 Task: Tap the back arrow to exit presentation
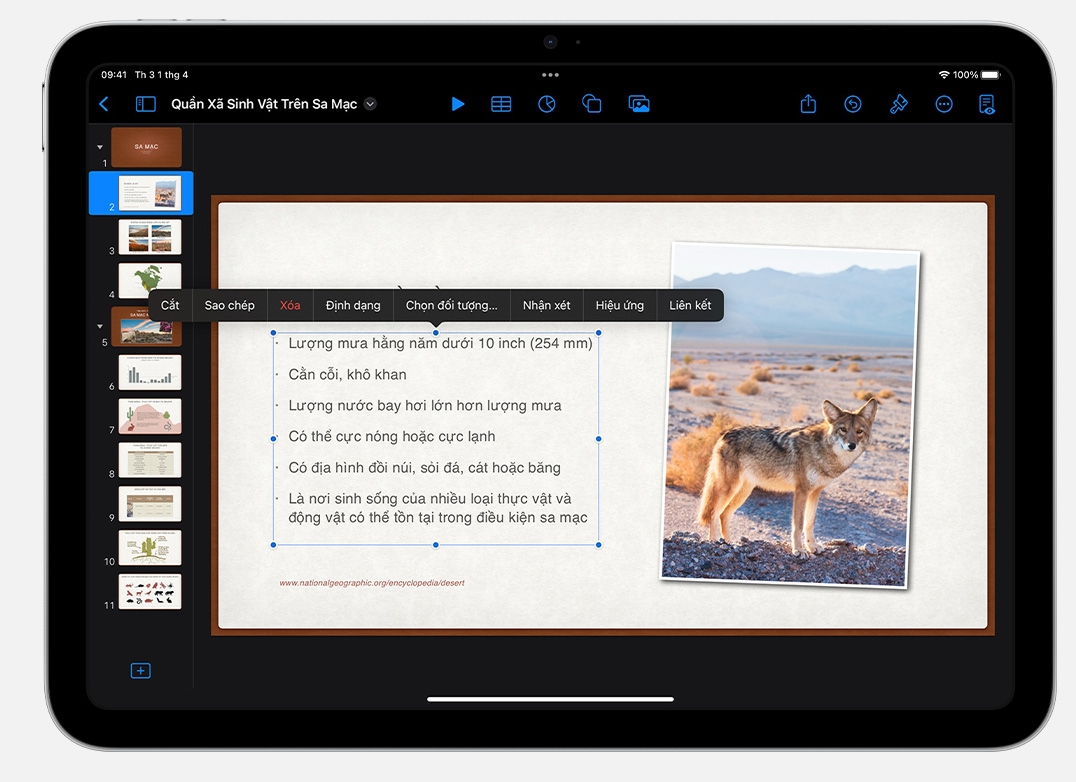click(x=104, y=104)
